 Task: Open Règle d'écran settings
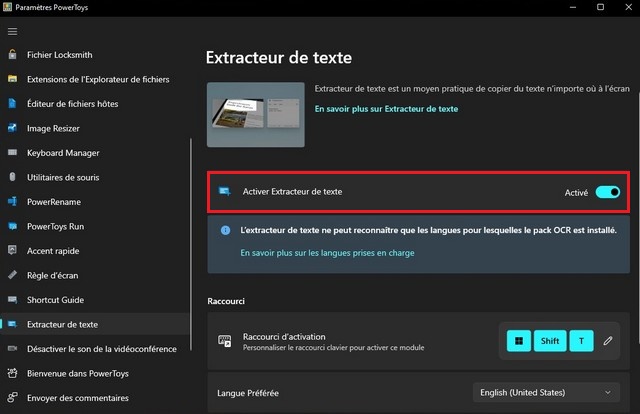pos(96,275)
